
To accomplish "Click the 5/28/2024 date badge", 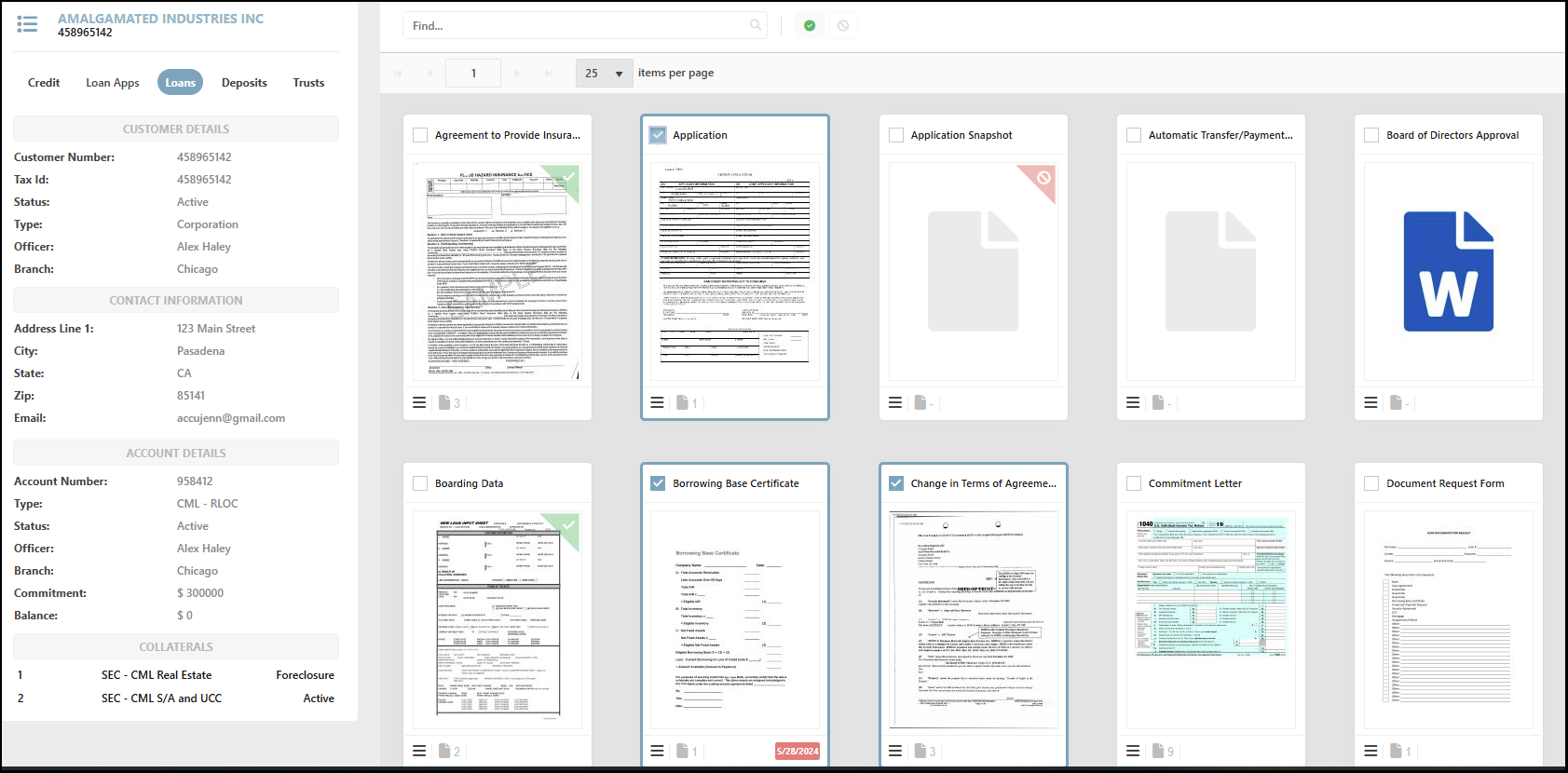I will 797,751.
